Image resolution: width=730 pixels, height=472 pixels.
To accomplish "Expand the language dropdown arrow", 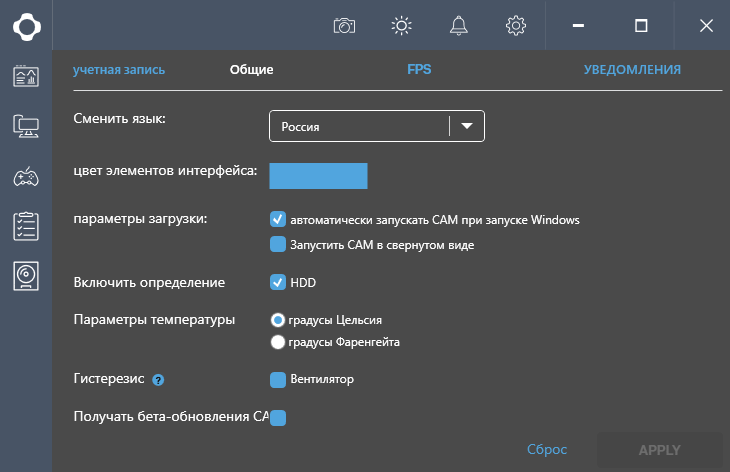I will [x=467, y=127].
